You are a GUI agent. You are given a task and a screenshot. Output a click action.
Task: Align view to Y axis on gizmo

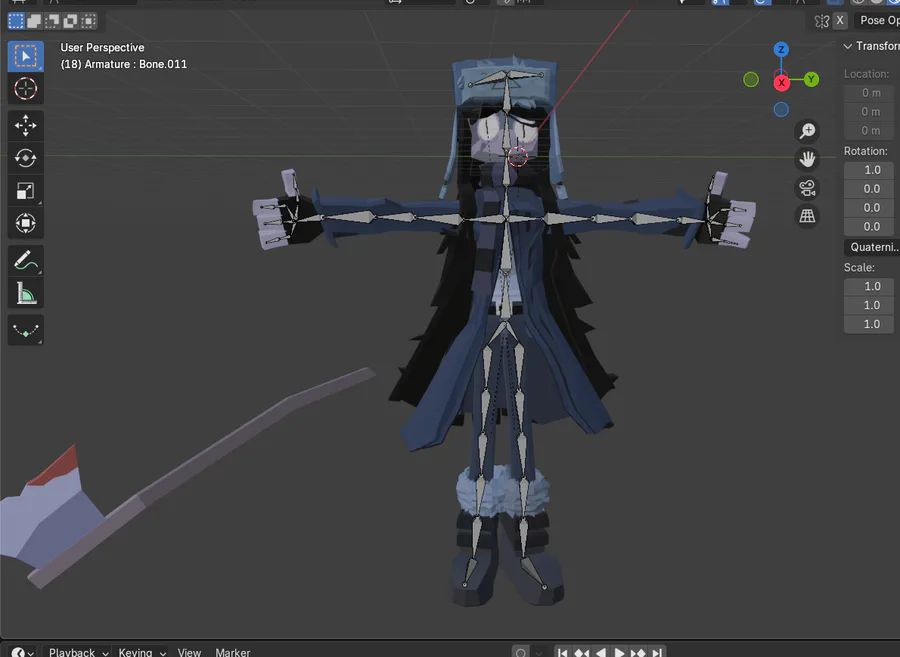[x=811, y=79]
